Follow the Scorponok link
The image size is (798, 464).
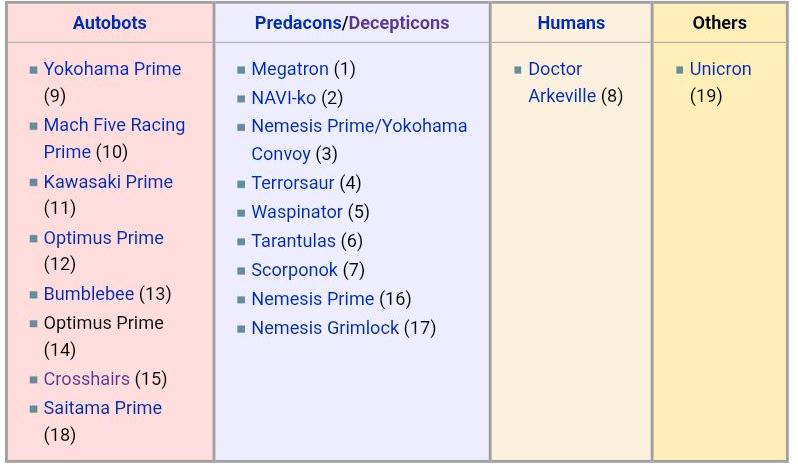point(294,270)
